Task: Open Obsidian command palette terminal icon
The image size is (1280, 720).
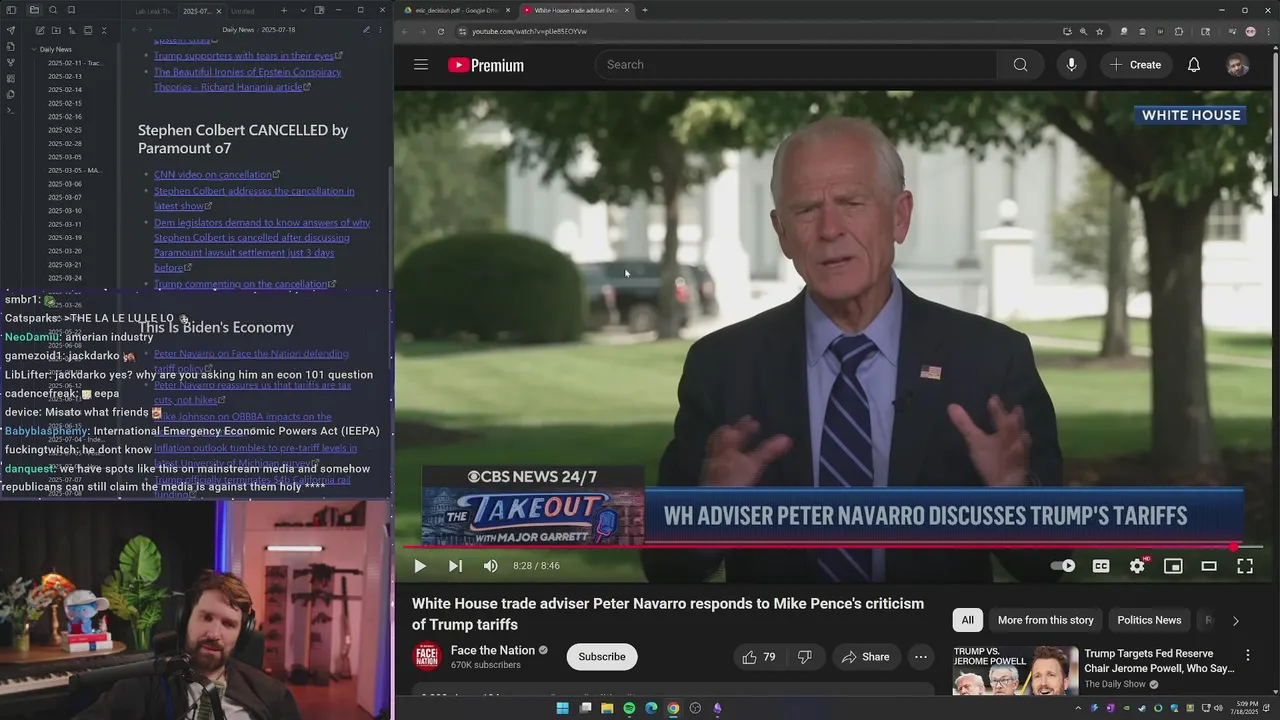Action: [11, 110]
